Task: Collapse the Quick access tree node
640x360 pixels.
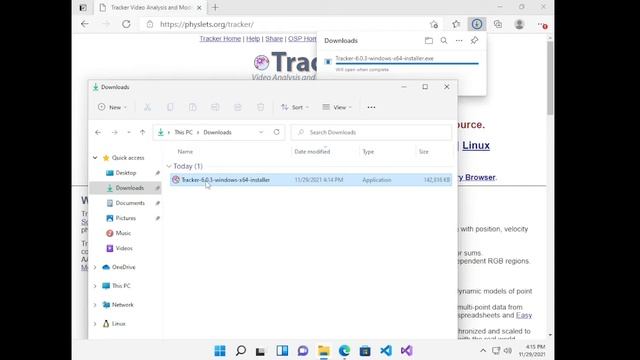Action: 95,158
